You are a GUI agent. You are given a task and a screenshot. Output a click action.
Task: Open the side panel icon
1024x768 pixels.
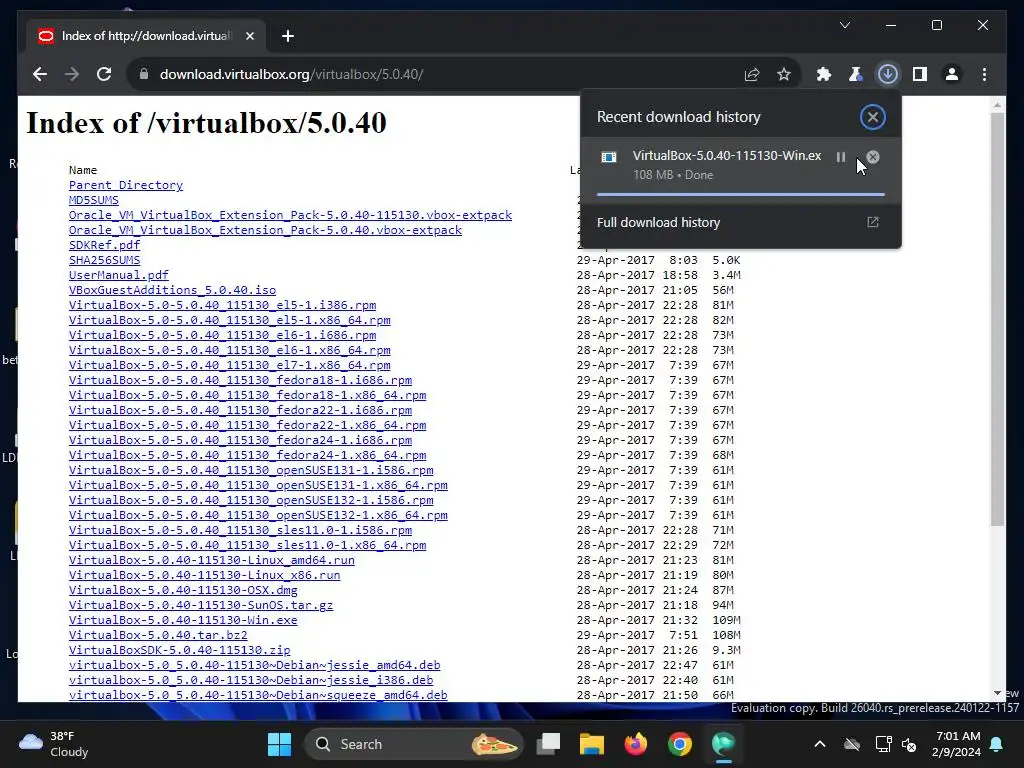(x=920, y=74)
